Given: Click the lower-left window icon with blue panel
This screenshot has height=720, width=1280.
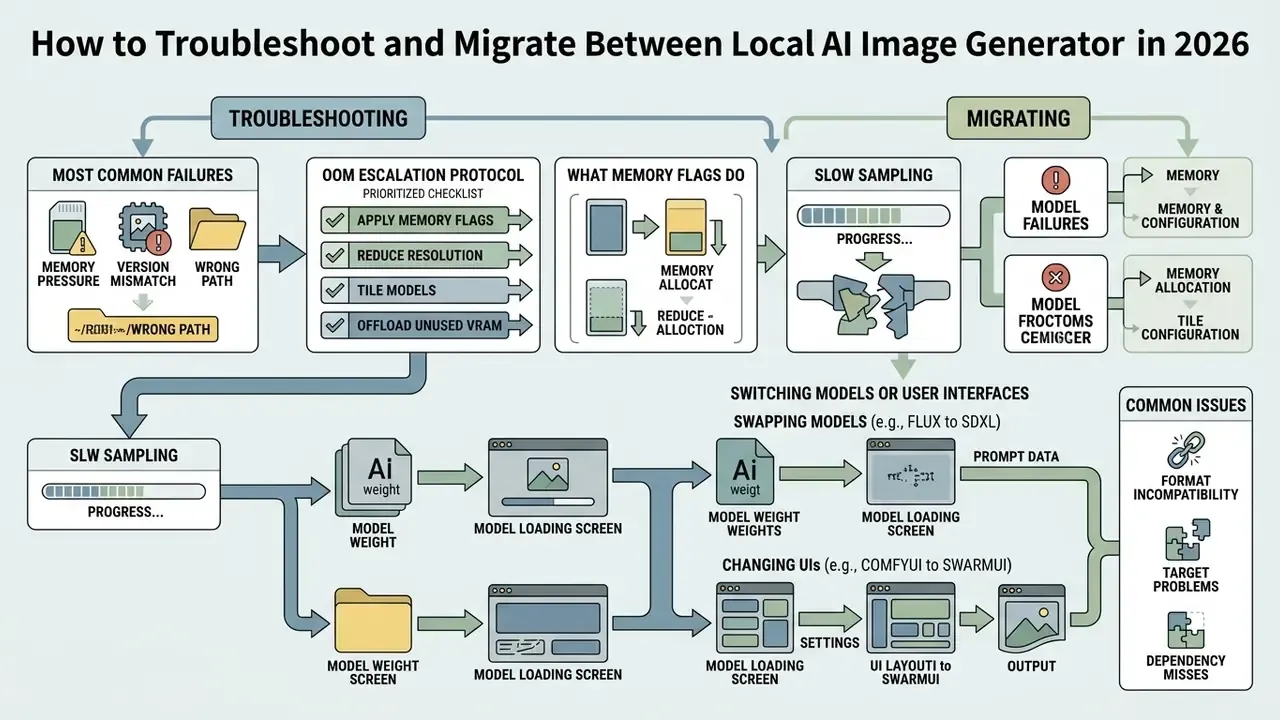Looking at the screenshot, I should (547, 622).
